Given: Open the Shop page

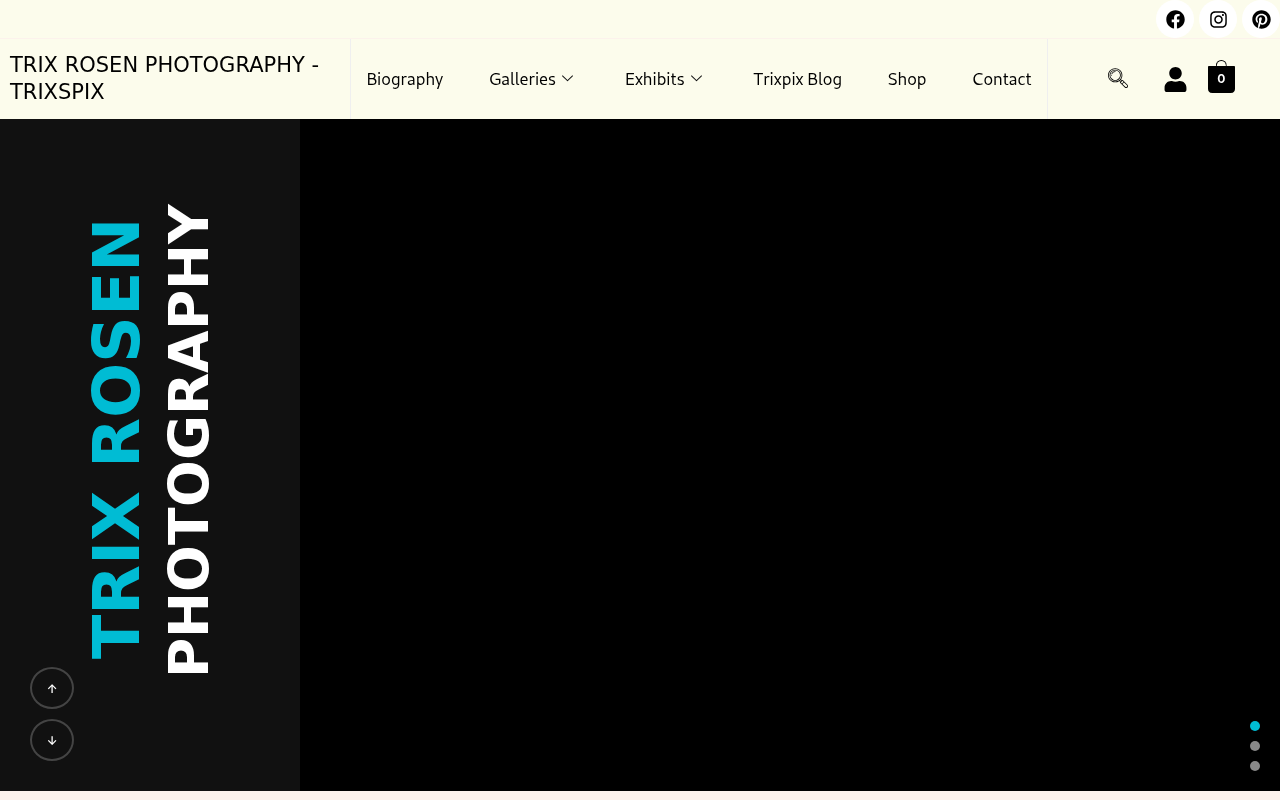Looking at the screenshot, I should (x=907, y=79).
